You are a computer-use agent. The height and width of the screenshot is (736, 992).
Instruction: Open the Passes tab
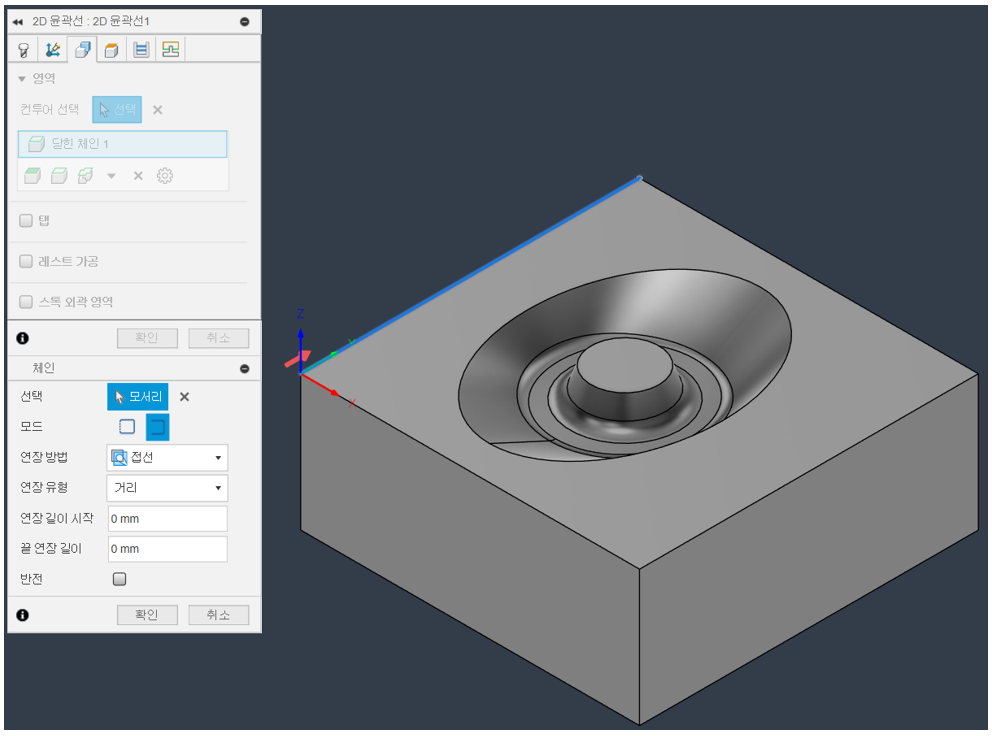pyautogui.click(x=141, y=49)
